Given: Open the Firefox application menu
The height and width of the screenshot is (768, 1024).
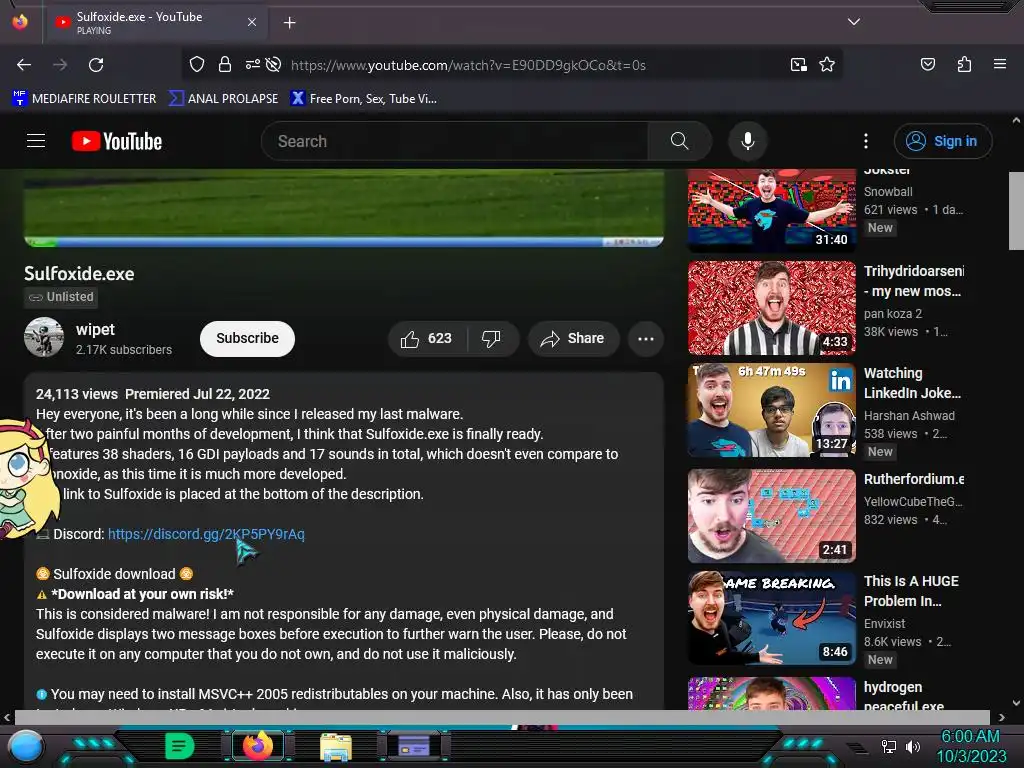Looking at the screenshot, I should coord(999,64).
